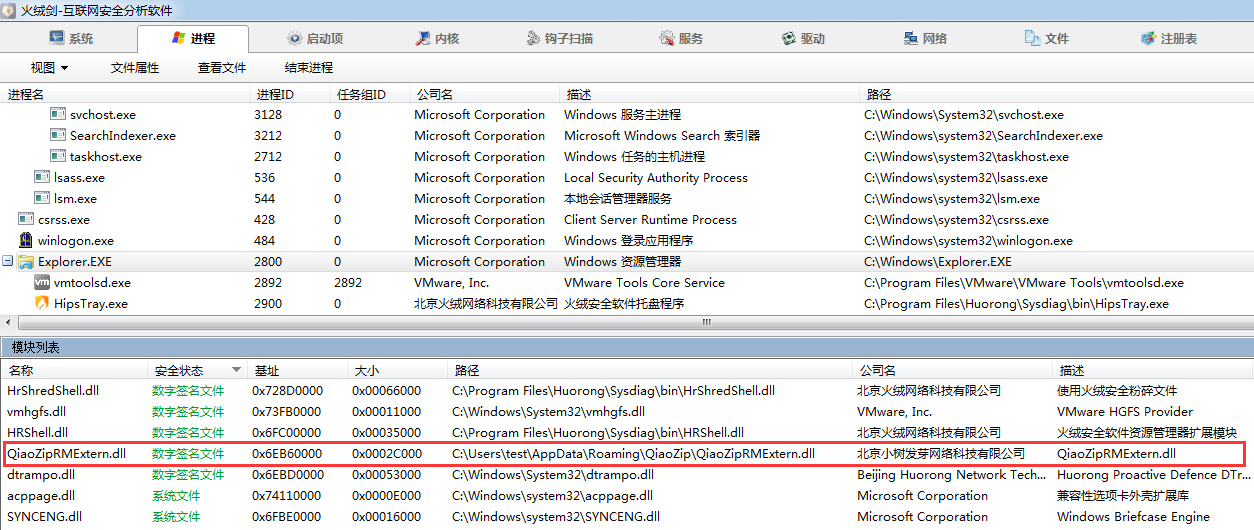1254x530 pixels.
Task: Open the 钩子扫描 tab
Action: pyautogui.click(x=560, y=39)
